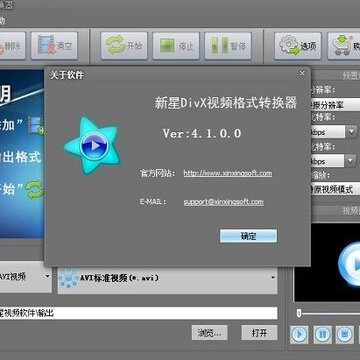Open the 选项 options toolbar button

pos(298,46)
